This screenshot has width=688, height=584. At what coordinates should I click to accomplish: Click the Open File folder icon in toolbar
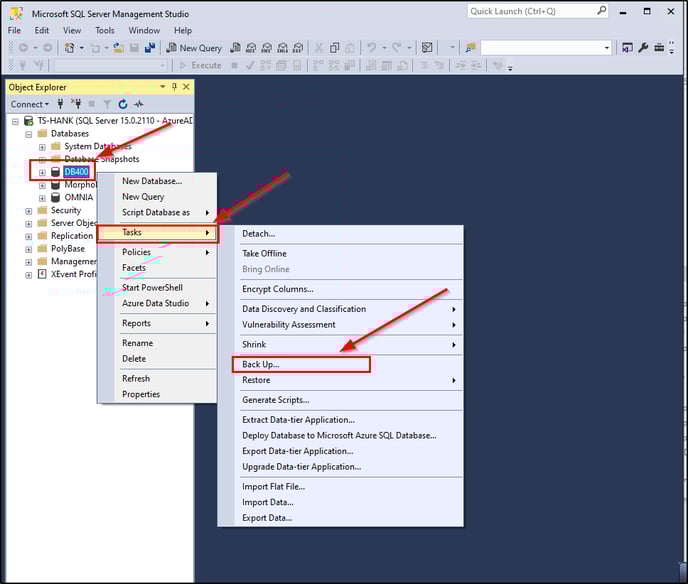pos(118,48)
